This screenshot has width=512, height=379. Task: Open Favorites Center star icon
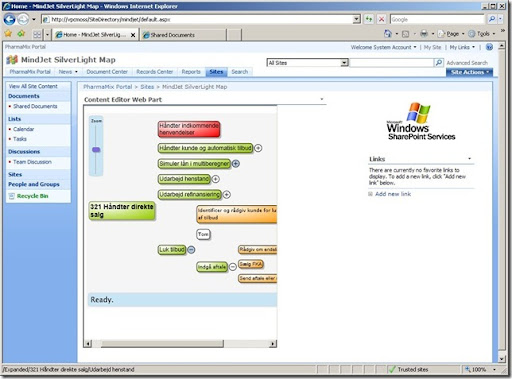[x=8, y=34]
